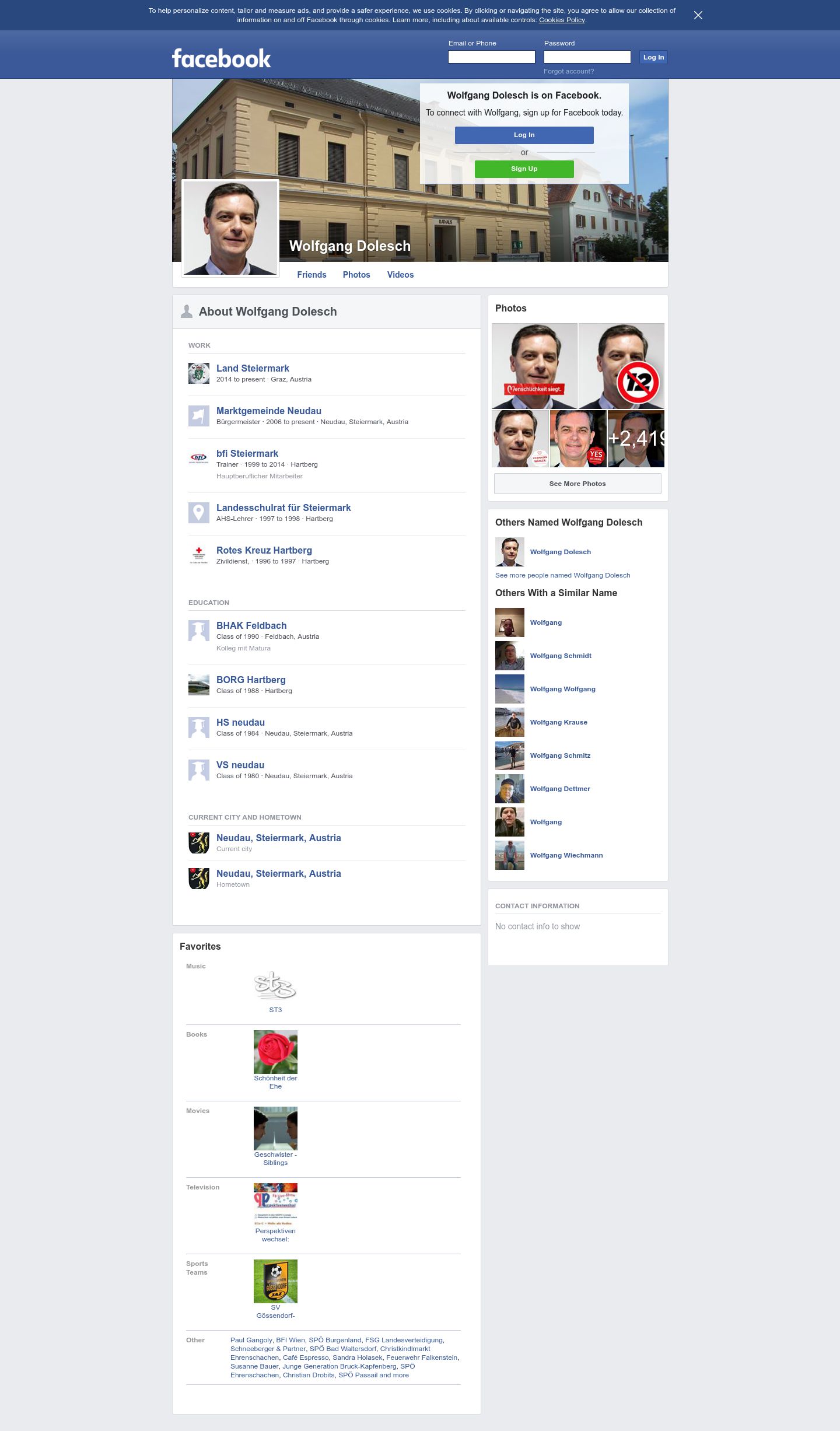
Task: Click Wolfgang Wiechmann's avatar
Action: (510, 855)
